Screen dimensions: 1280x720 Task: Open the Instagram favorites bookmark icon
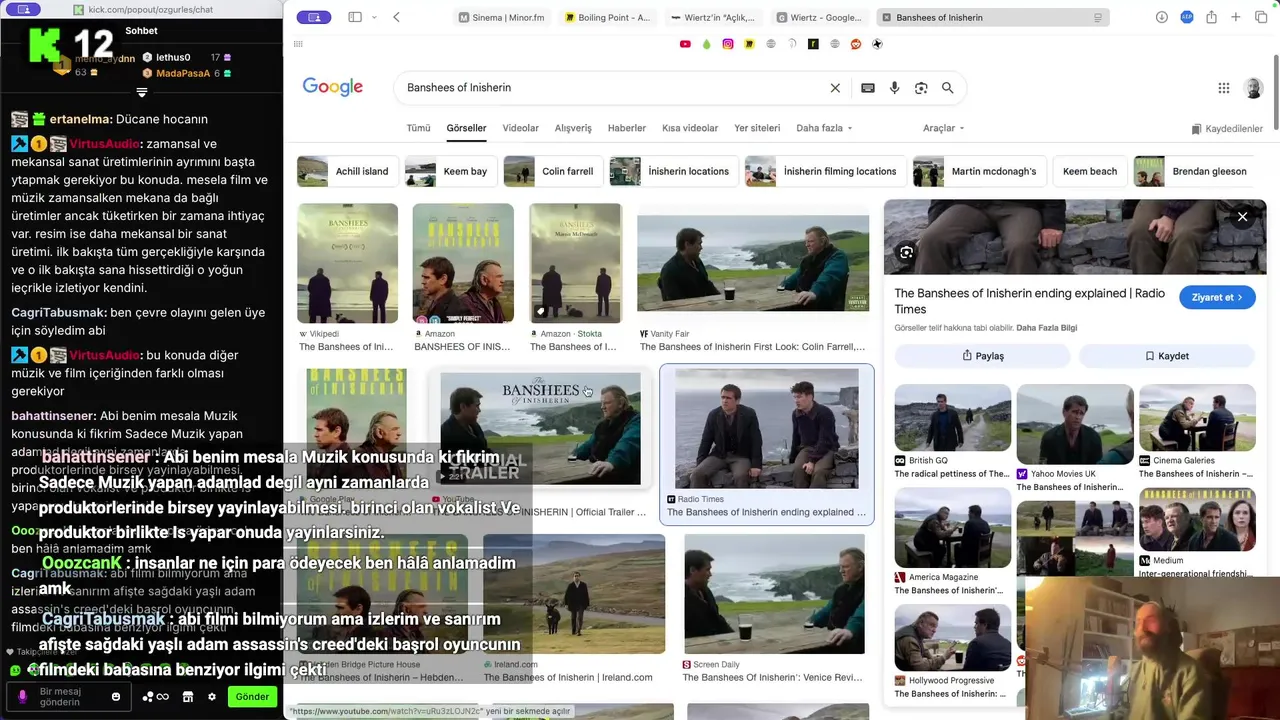click(x=728, y=44)
